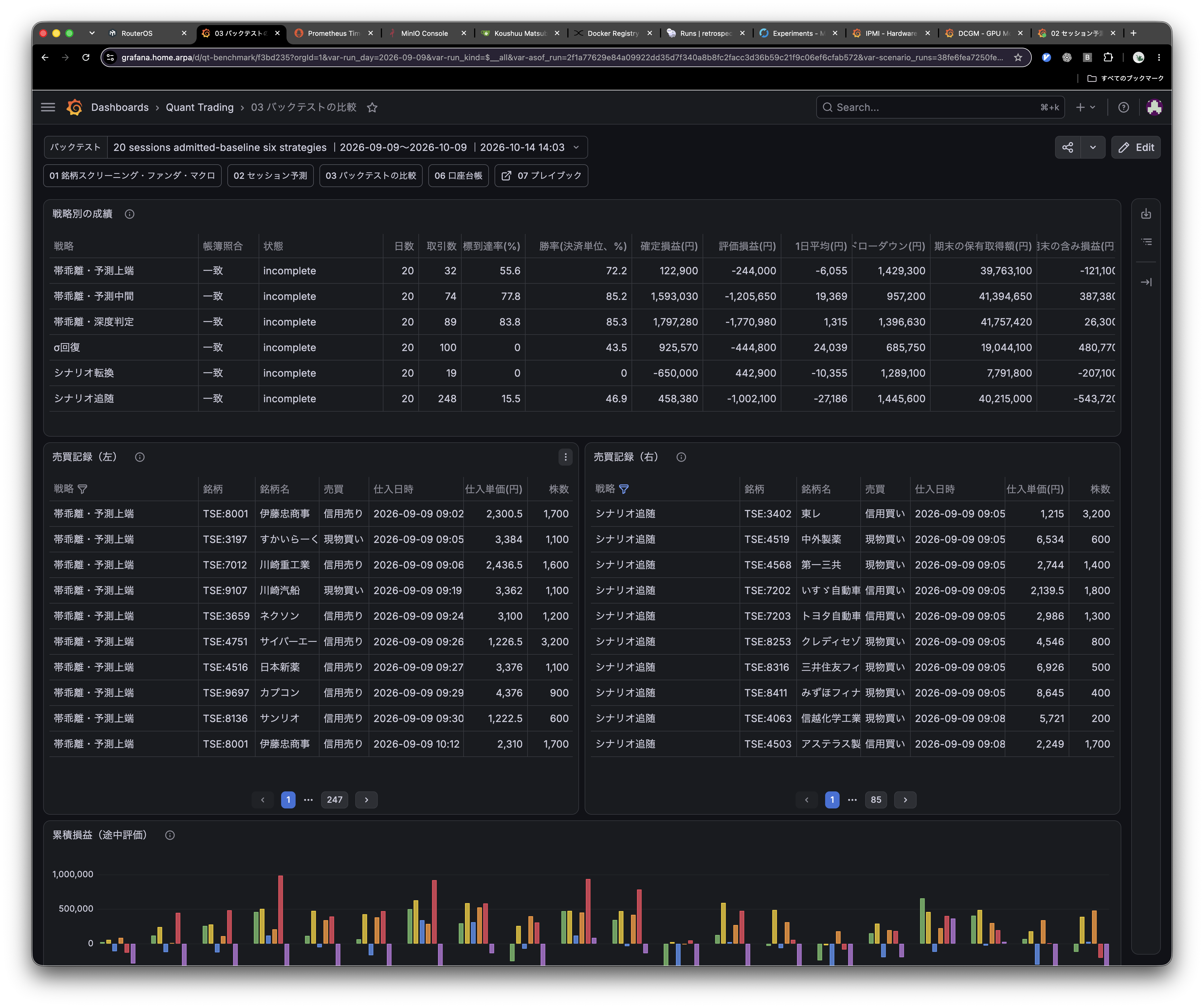Show info for 売買記録（右）panel
1204x1008 pixels.
point(681,457)
